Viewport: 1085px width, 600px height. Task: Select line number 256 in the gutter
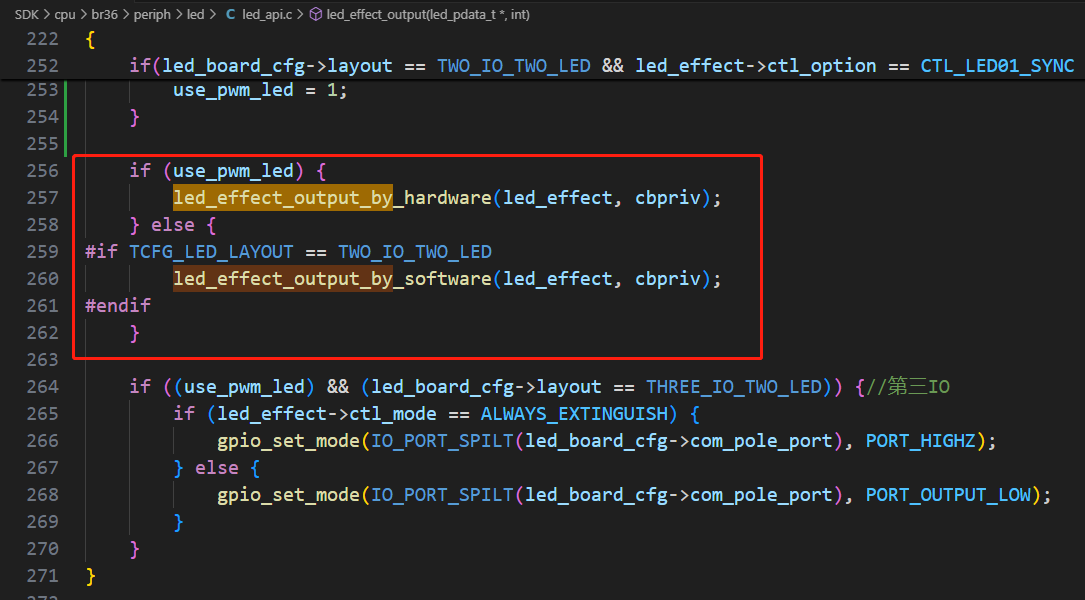click(42, 171)
